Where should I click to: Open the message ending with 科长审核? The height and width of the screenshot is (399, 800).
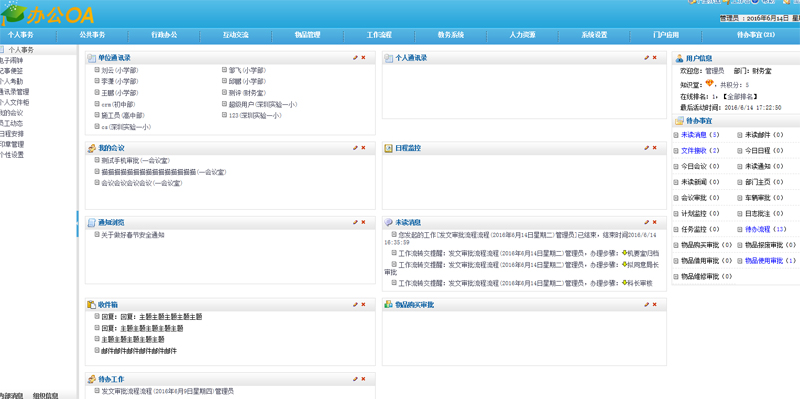point(525,283)
